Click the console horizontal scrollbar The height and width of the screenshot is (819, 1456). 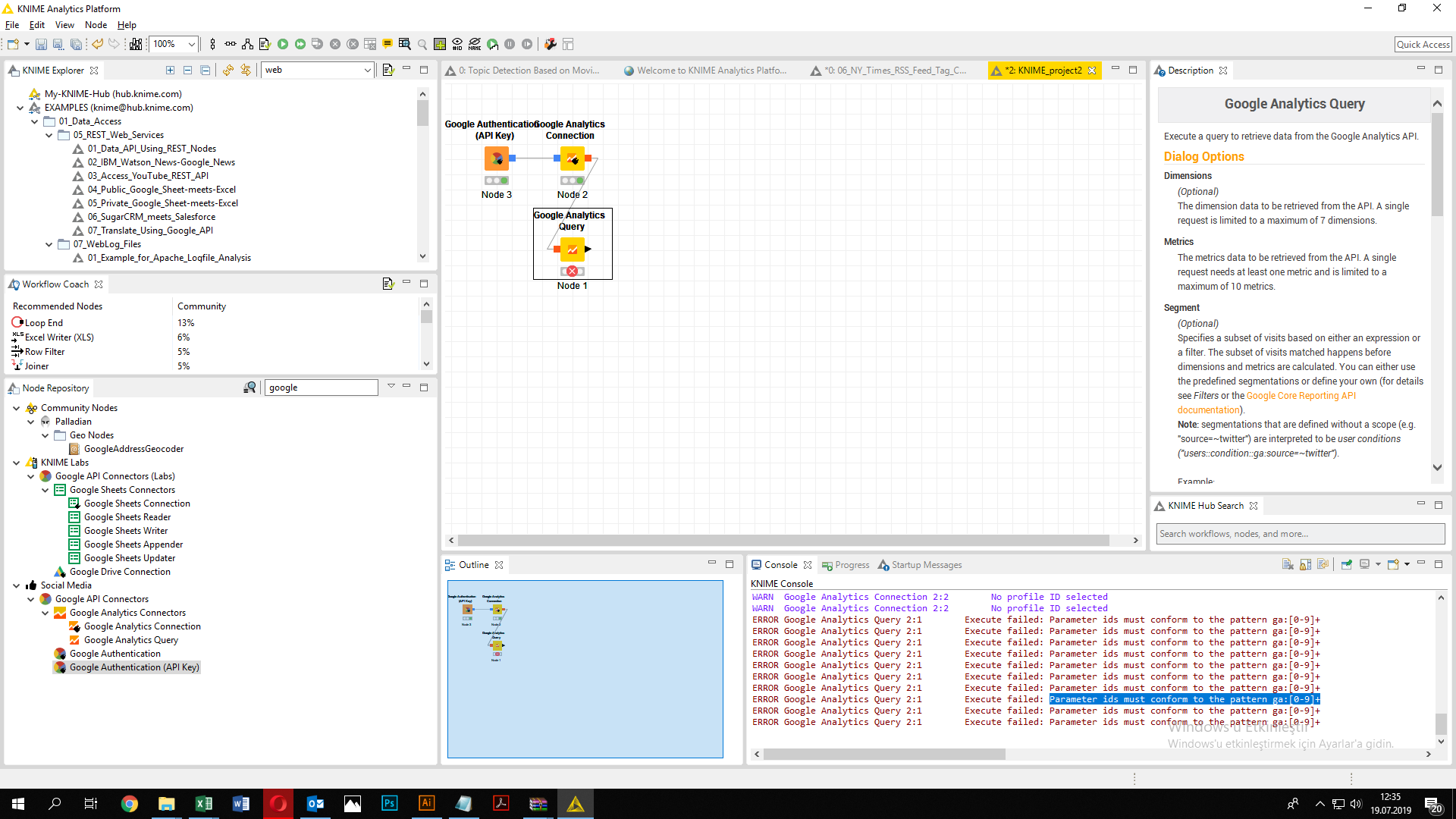[x=884, y=755]
